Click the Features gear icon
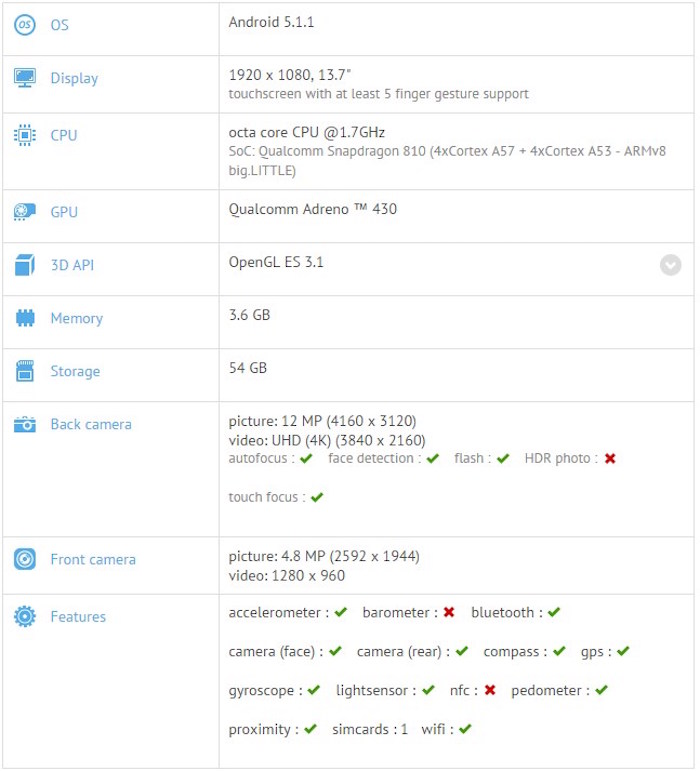The width and height of the screenshot is (700, 771). tap(25, 617)
